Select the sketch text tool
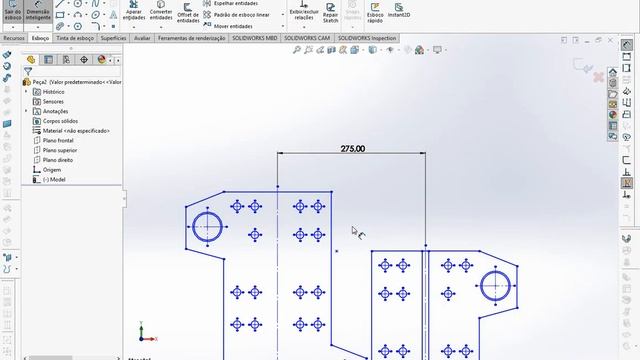The image size is (640, 360). (113, 15)
